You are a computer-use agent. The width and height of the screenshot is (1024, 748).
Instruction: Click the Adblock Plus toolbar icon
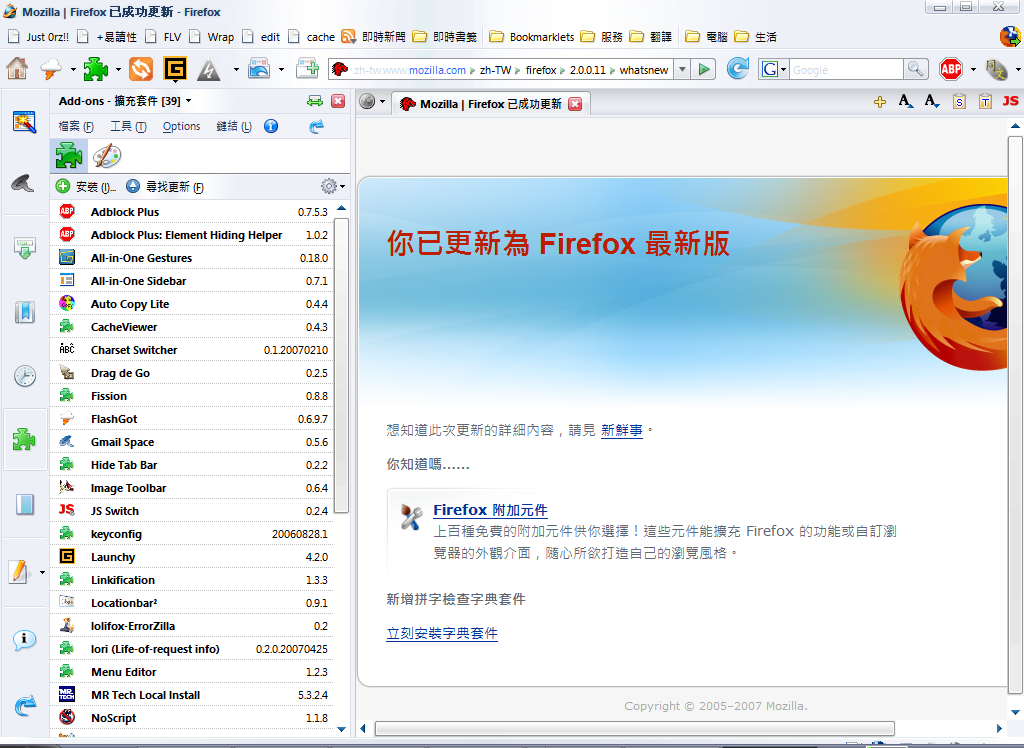pyautogui.click(x=950, y=69)
